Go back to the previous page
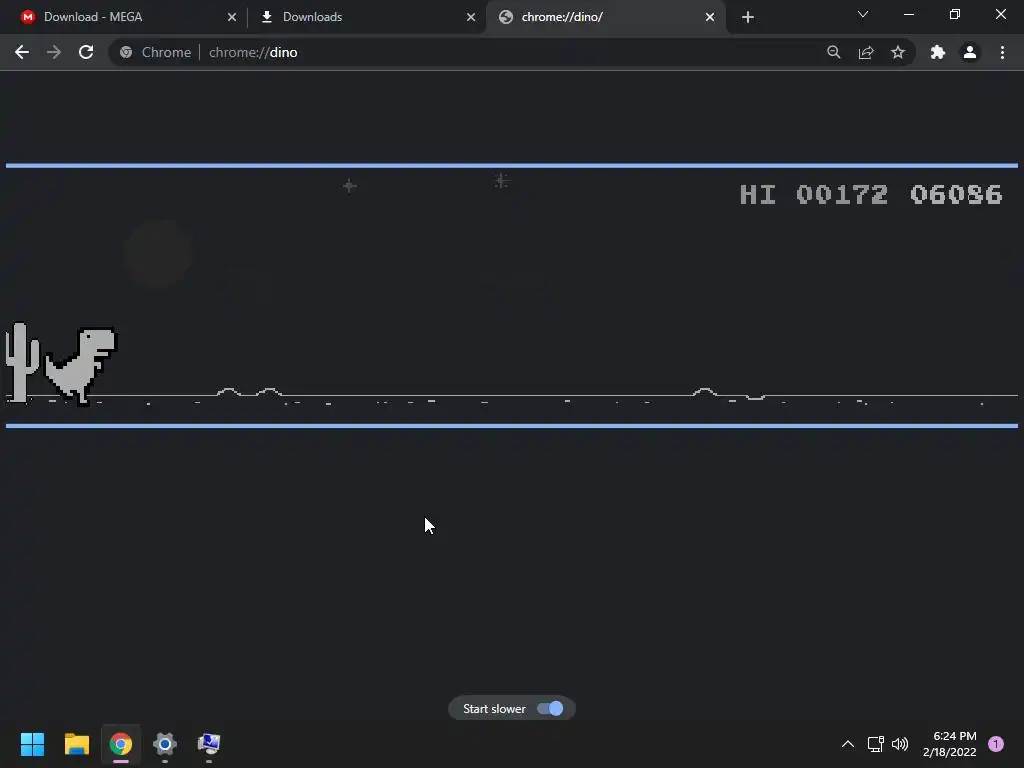This screenshot has width=1024, height=768. pyautogui.click(x=22, y=52)
